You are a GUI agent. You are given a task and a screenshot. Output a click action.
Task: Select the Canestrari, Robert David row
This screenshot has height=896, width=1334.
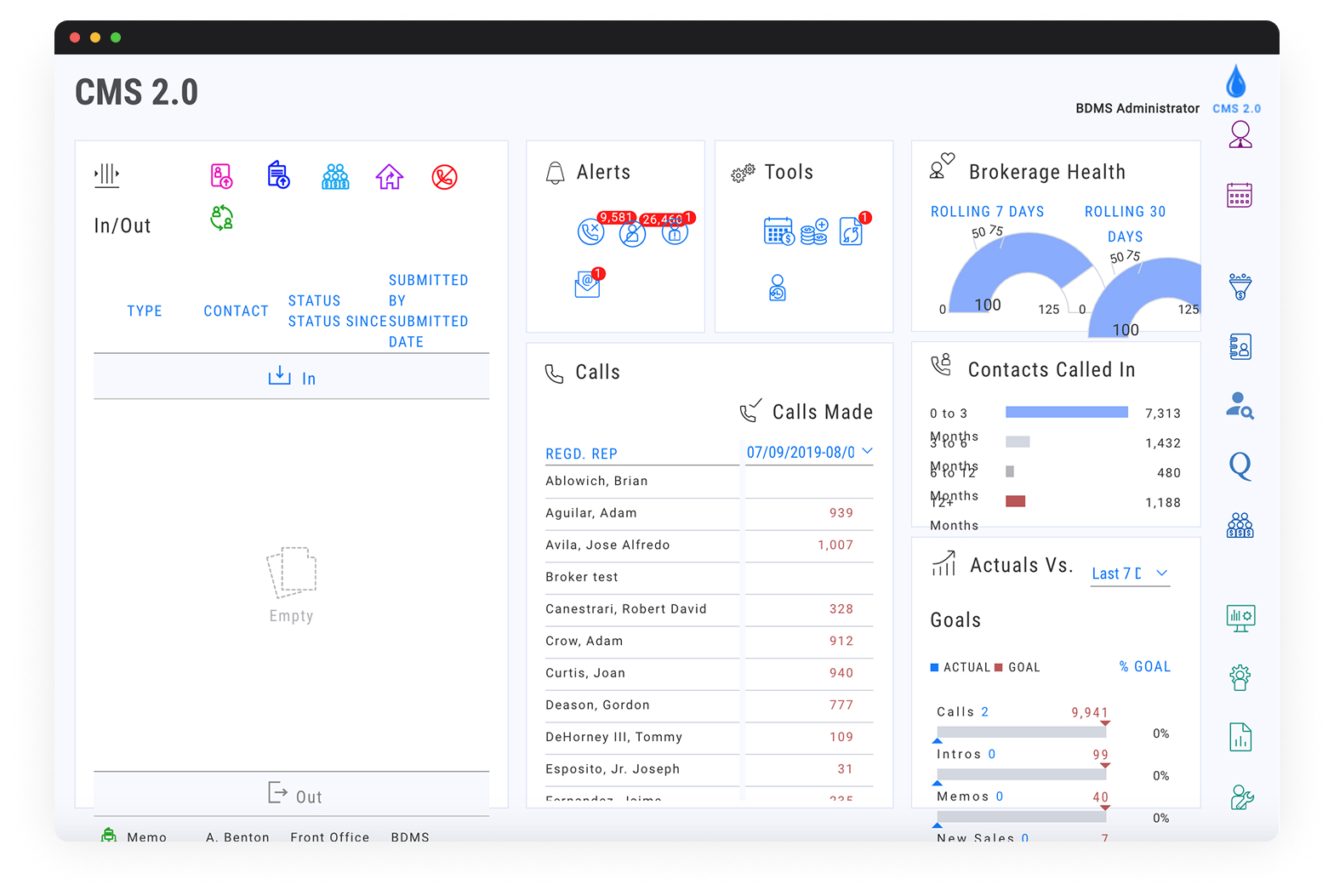tap(710, 610)
